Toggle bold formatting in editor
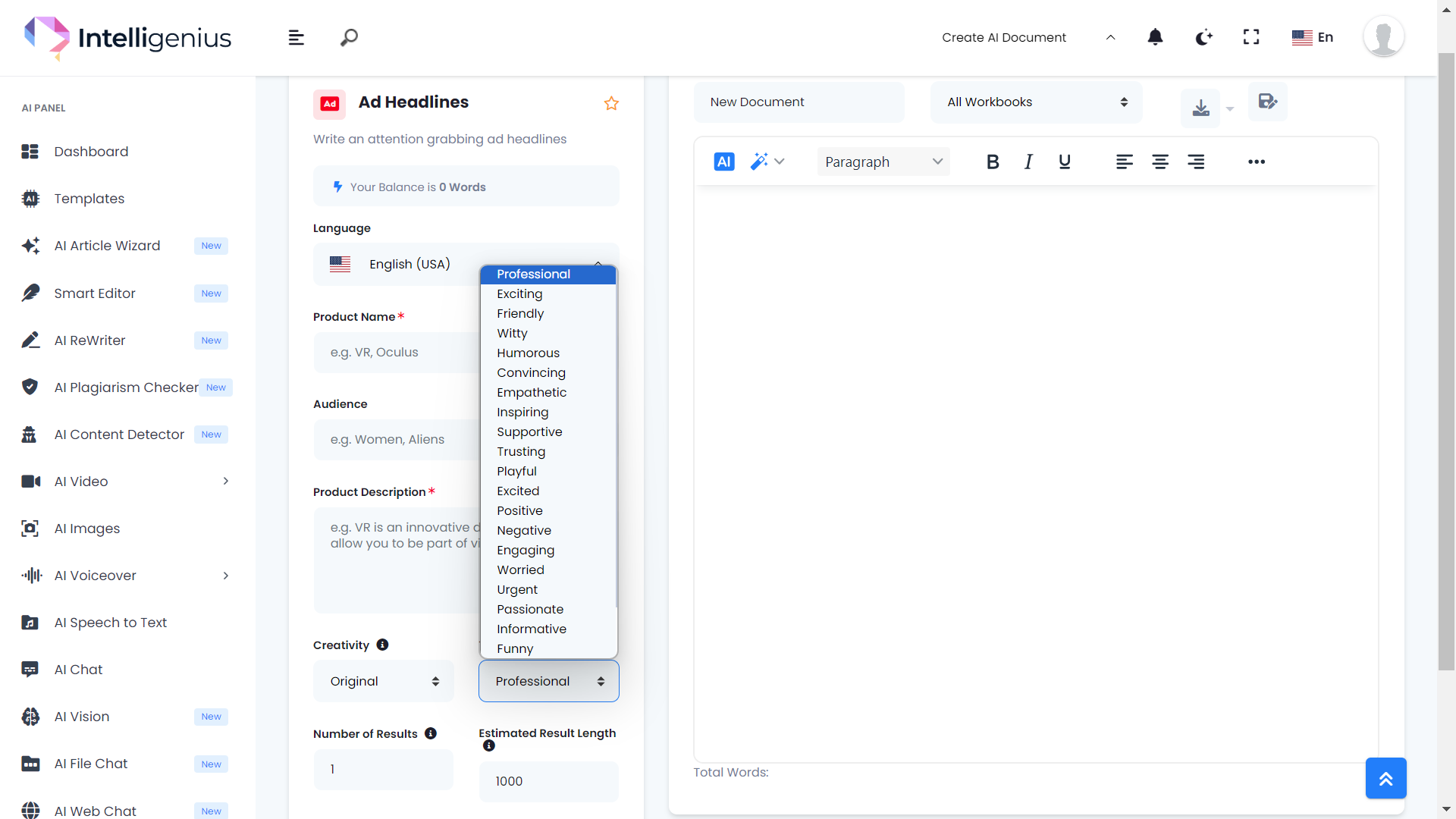This screenshot has height=819, width=1456. [993, 162]
